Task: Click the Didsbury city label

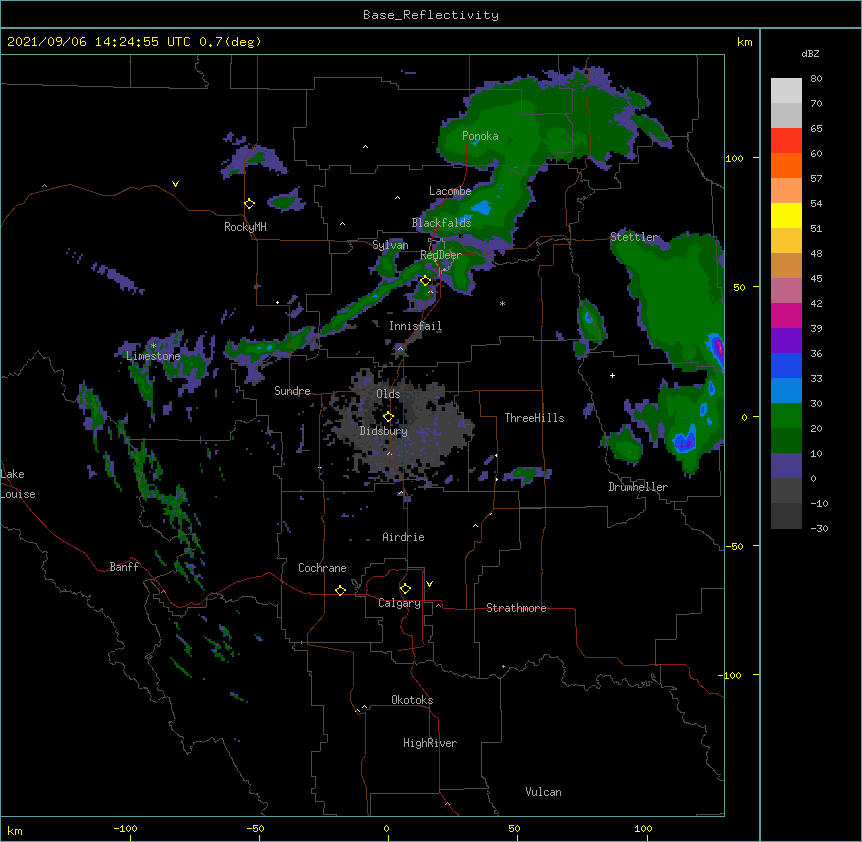Action: point(384,431)
